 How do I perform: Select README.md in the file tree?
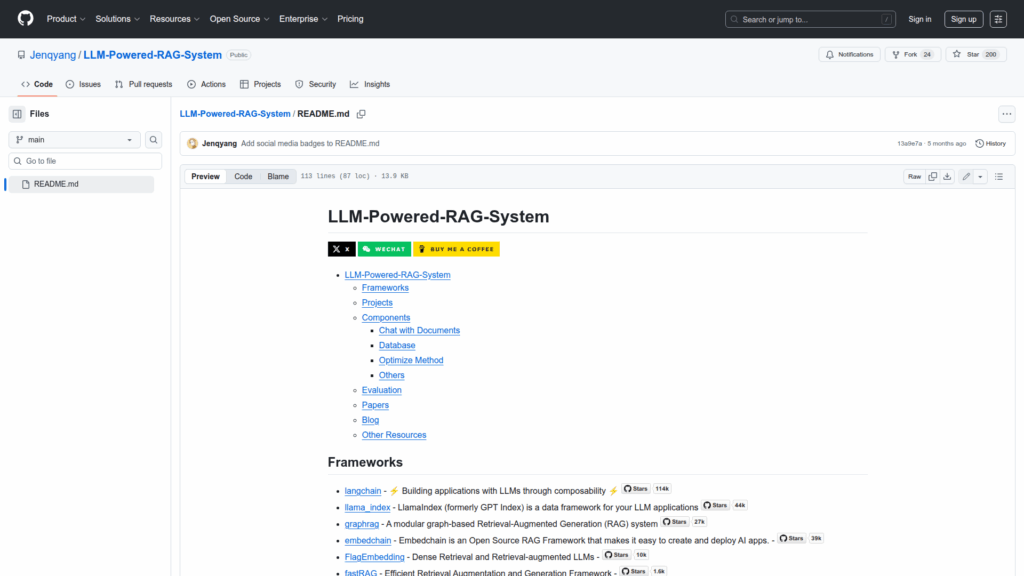[81, 184]
